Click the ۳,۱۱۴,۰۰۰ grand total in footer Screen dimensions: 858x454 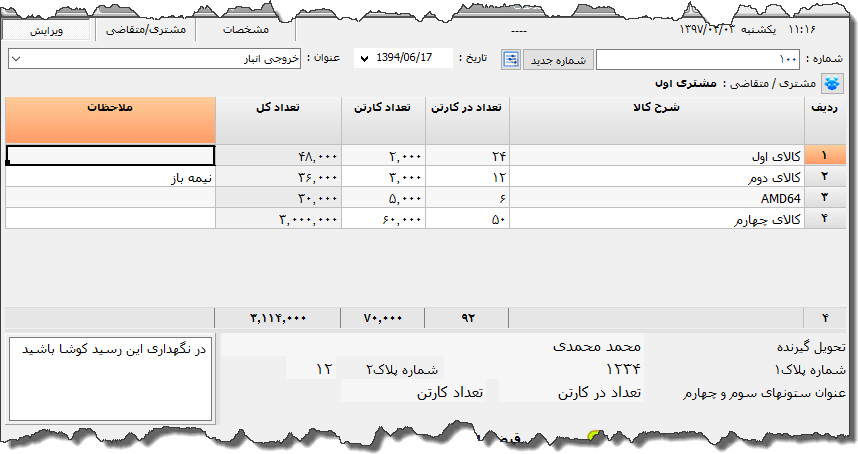coord(277,318)
